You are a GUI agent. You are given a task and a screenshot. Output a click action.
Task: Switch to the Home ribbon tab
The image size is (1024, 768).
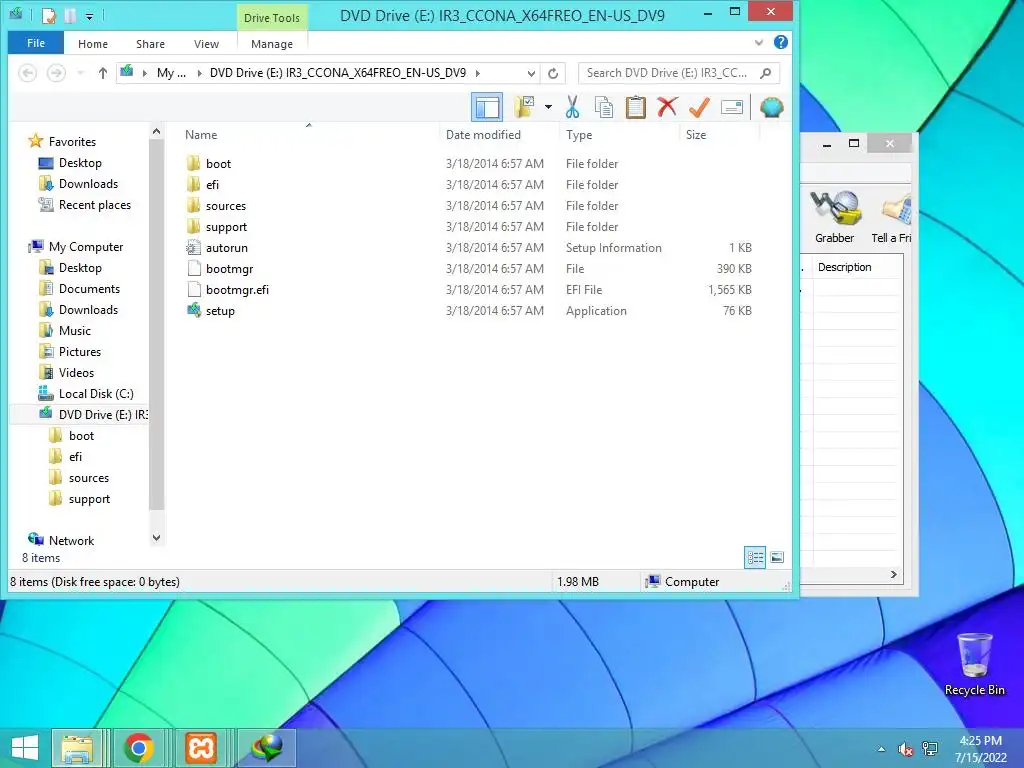coord(93,44)
